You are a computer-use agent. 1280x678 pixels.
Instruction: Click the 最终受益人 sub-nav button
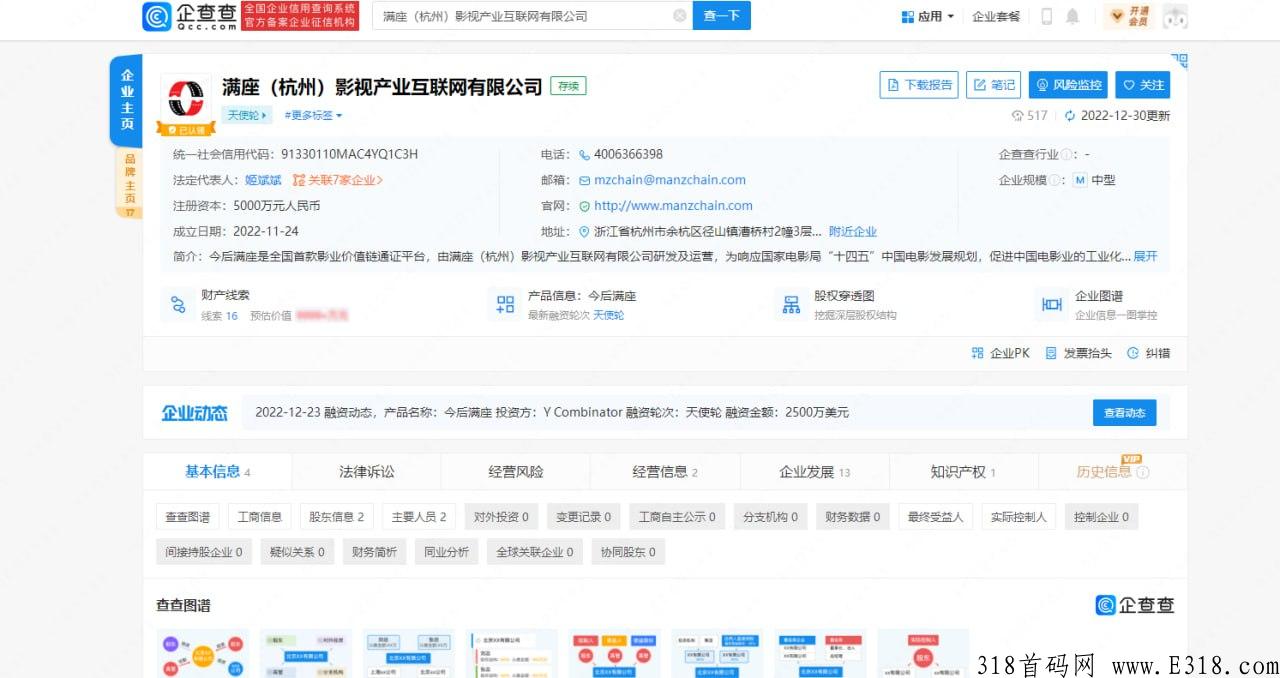tap(935, 517)
